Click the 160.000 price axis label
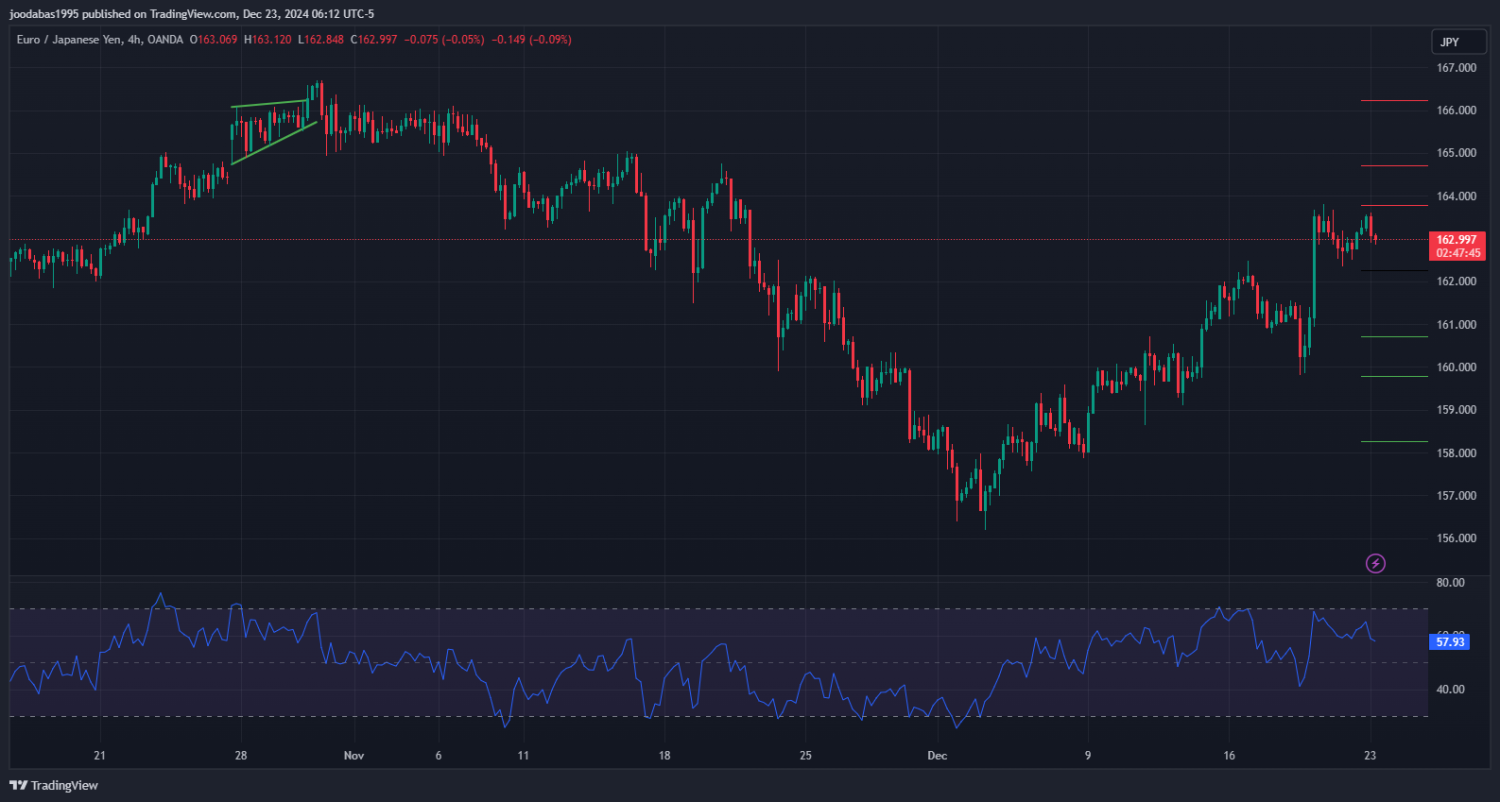 tap(1457, 367)
